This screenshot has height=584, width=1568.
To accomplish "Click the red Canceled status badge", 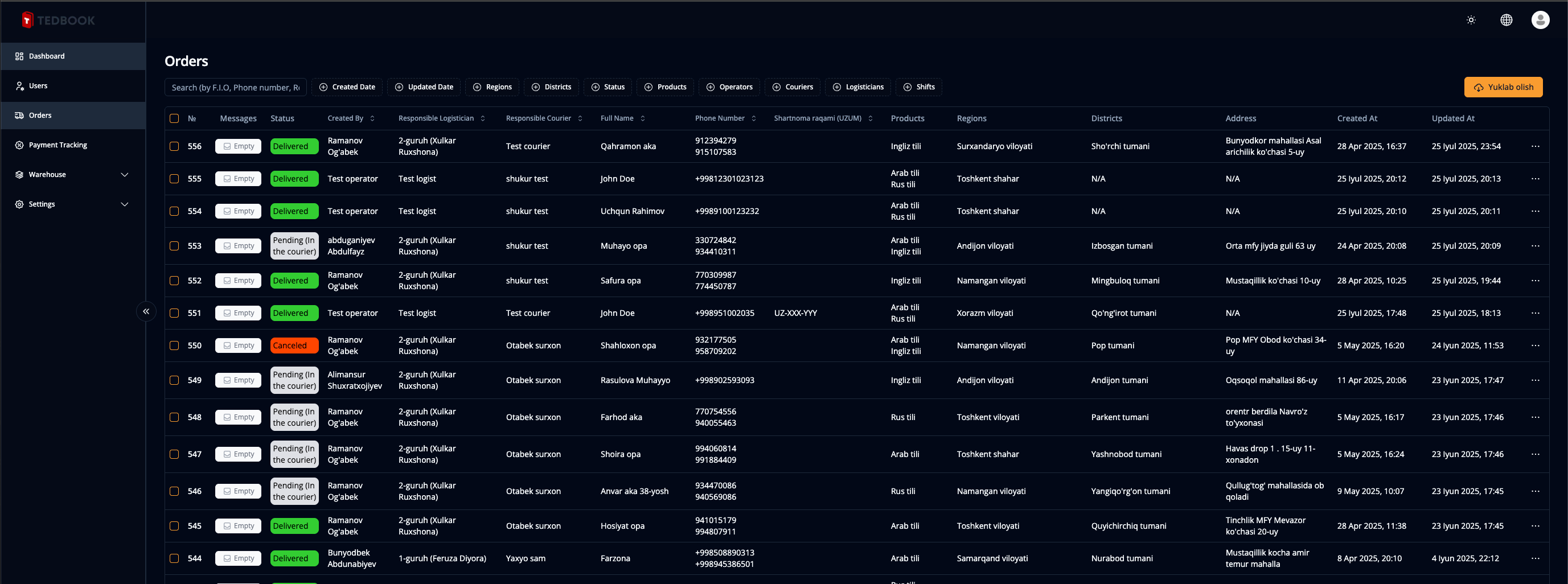I will pyautogui.click(x=294, y=346).
